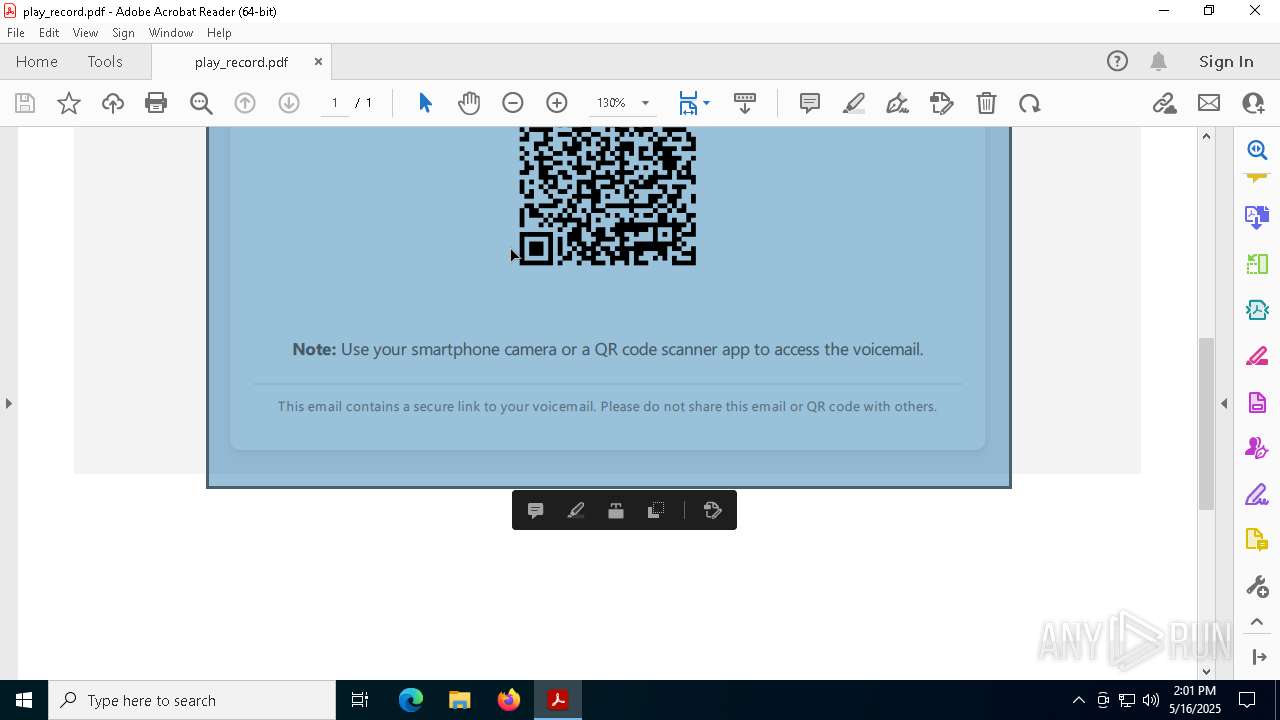1280x720 pixels.
Task: Rotate the page with the rotate icon
Action: [1030, 103]
